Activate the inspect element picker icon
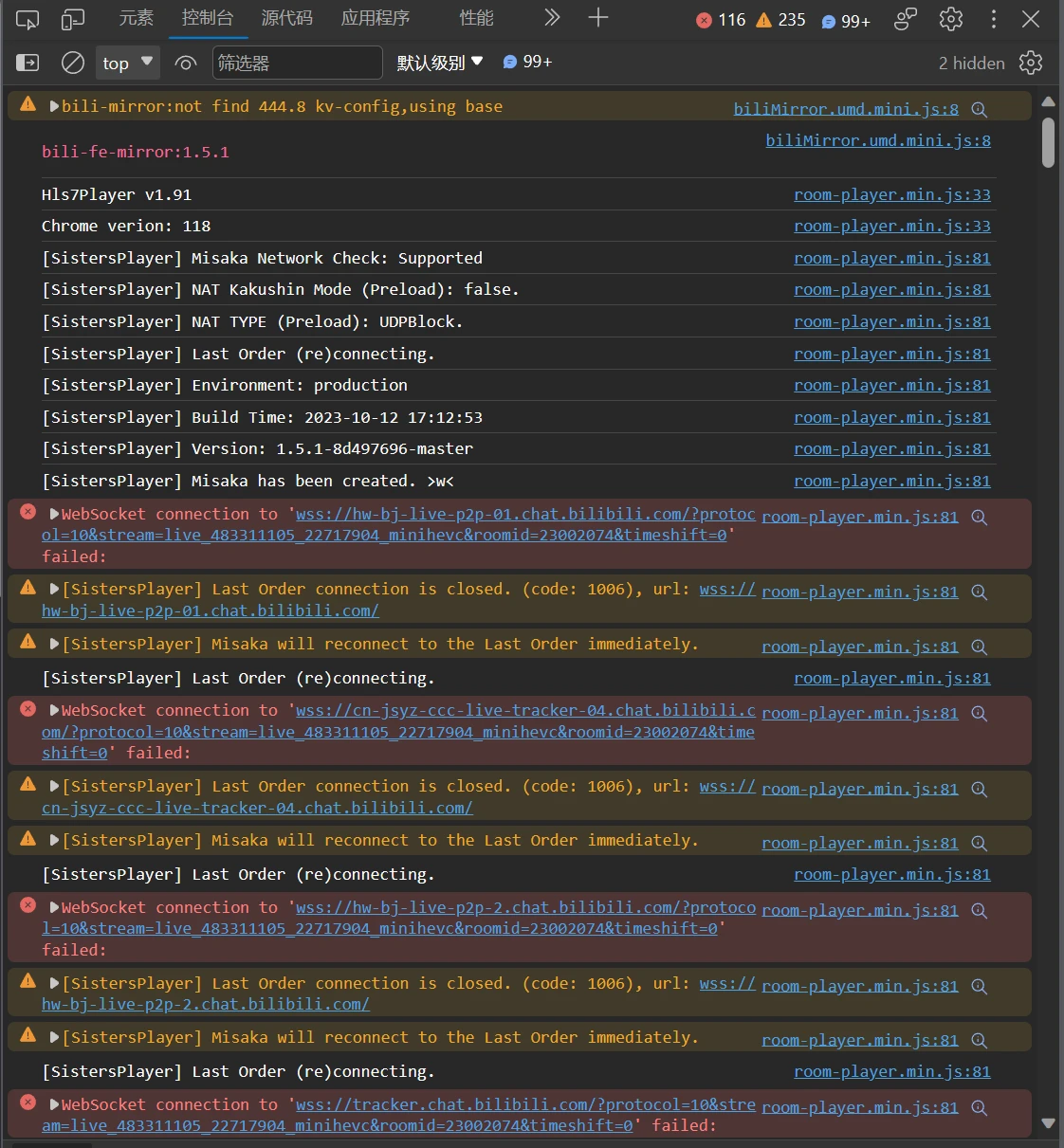Screen dimensions: 1064x1148 pyautogui.click(x=28, y=19)
